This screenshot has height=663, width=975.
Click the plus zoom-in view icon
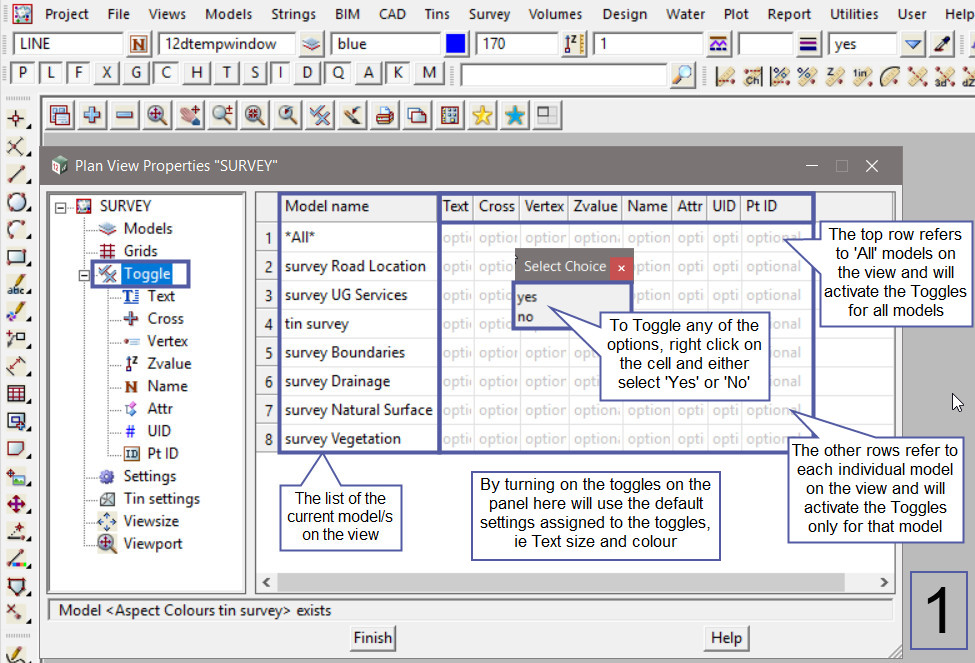[92, 115]
